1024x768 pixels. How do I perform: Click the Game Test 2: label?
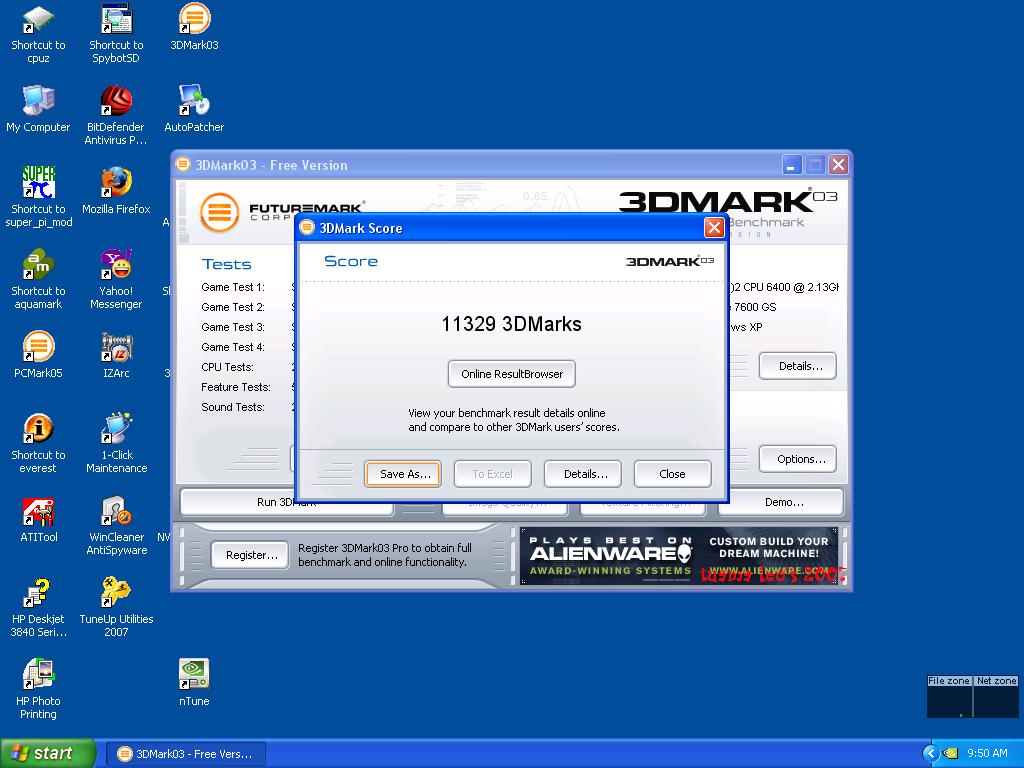point(233,307)
